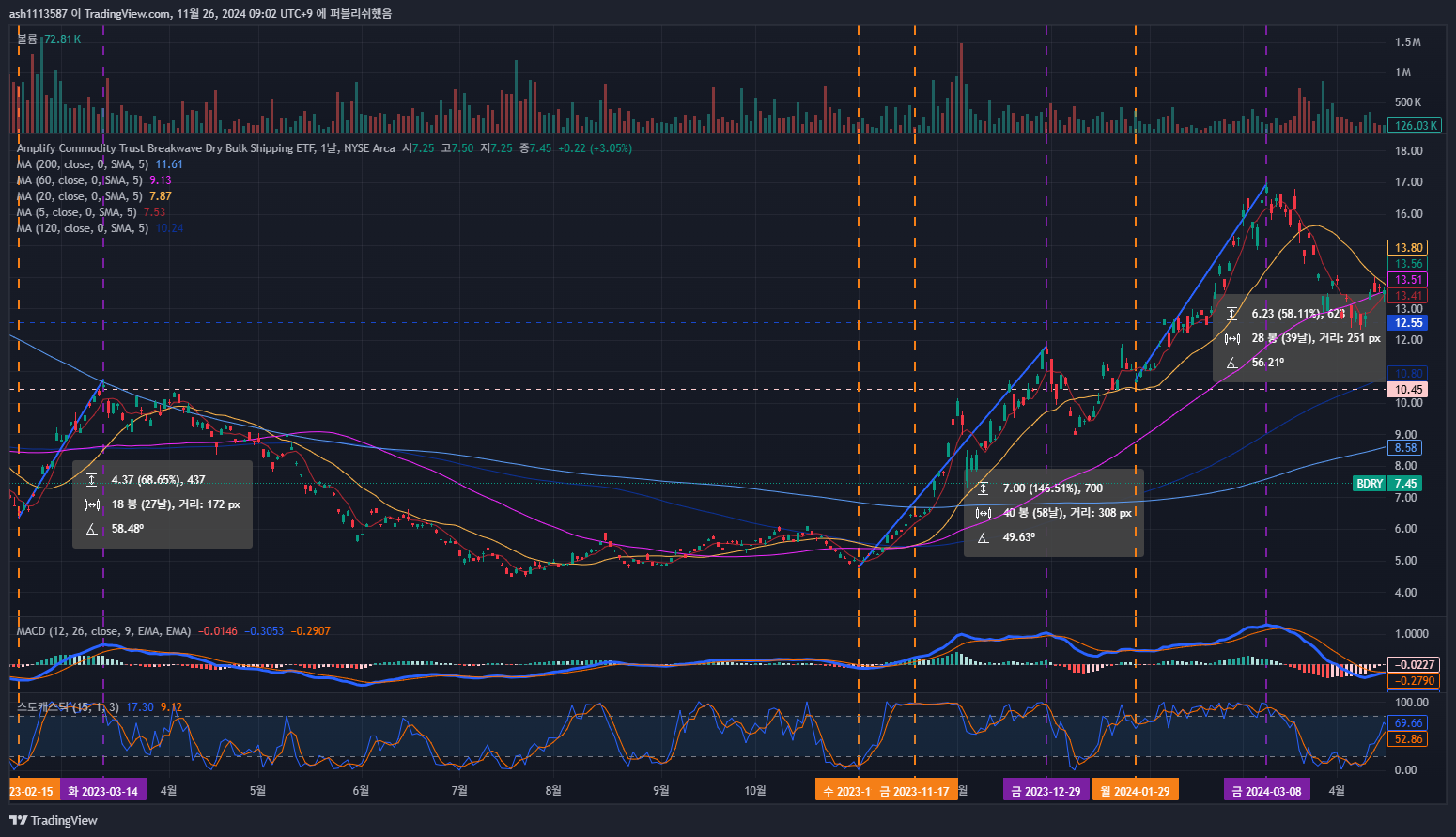Click bar count icon beside 40 봉 (58날)
1456x837 pixels.
click(984, 513)
